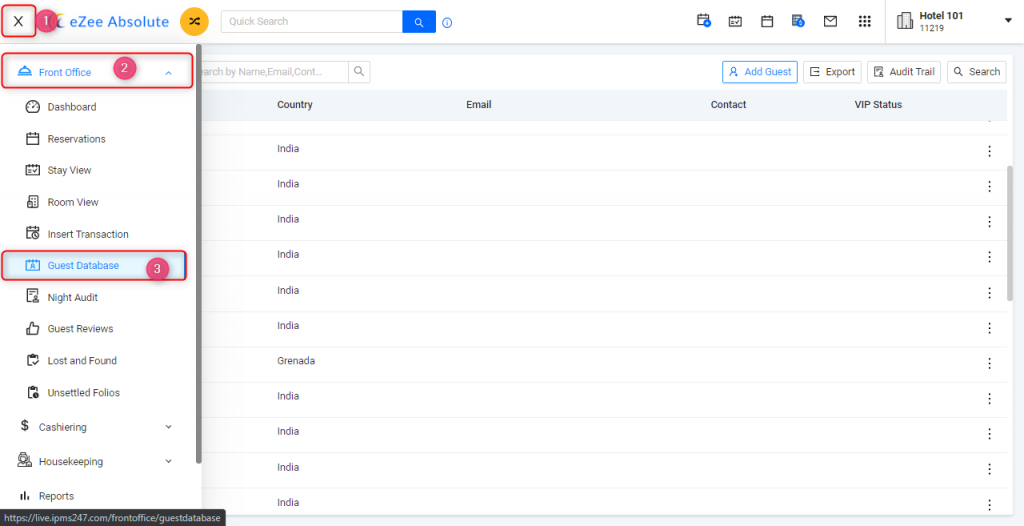Open the Hotel 101 property dropdown arrow
The image size is (1024, 526).
(1008, 21)
